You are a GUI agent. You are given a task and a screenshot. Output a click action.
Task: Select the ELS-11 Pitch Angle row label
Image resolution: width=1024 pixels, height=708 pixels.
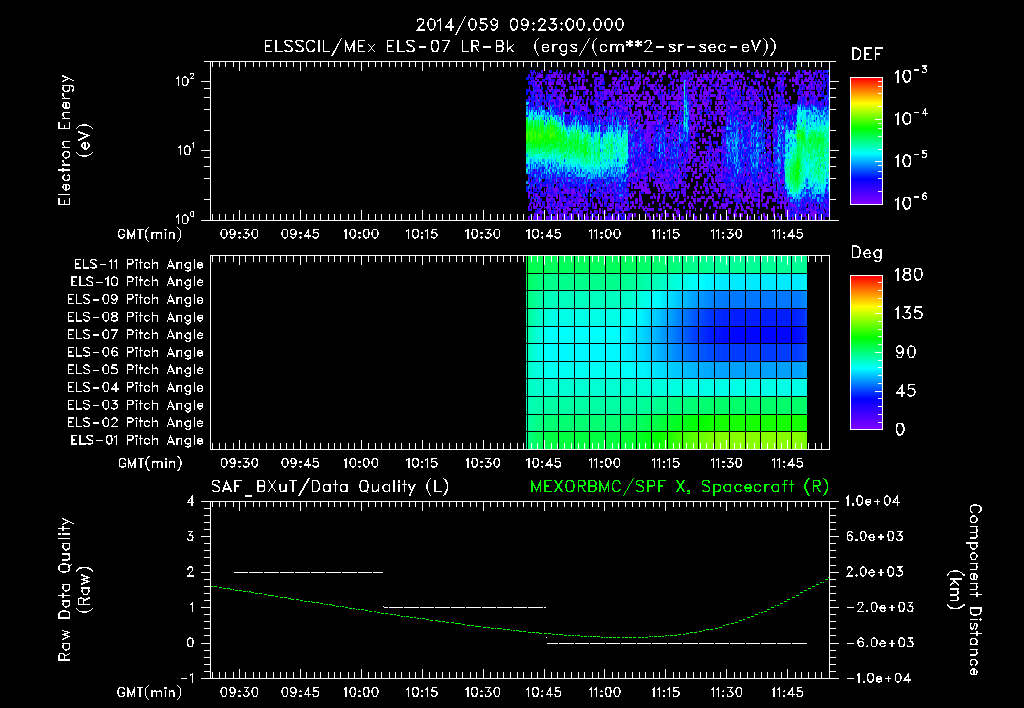coord(138,265)
